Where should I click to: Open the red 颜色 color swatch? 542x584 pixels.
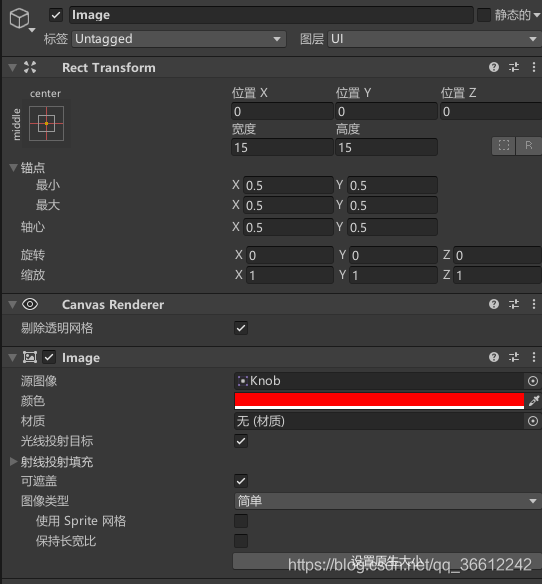click(379, 401)
